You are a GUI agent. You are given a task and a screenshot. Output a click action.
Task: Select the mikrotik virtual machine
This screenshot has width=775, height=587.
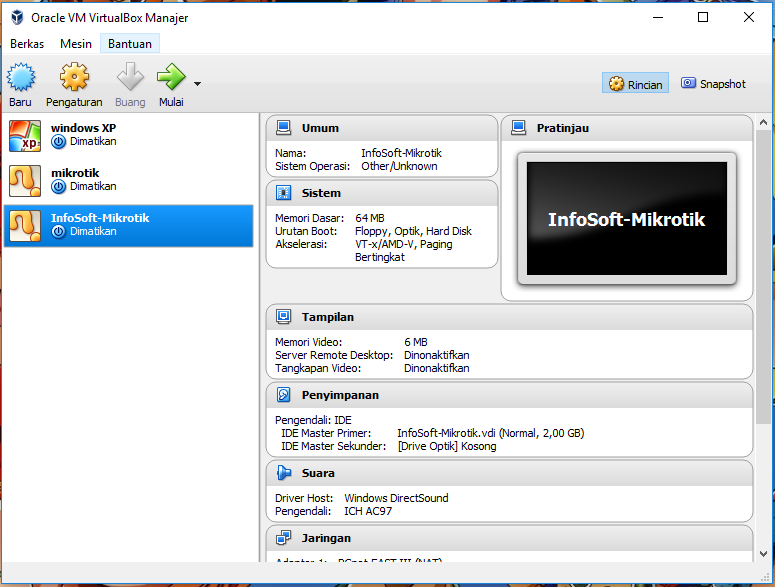(129, 180)
